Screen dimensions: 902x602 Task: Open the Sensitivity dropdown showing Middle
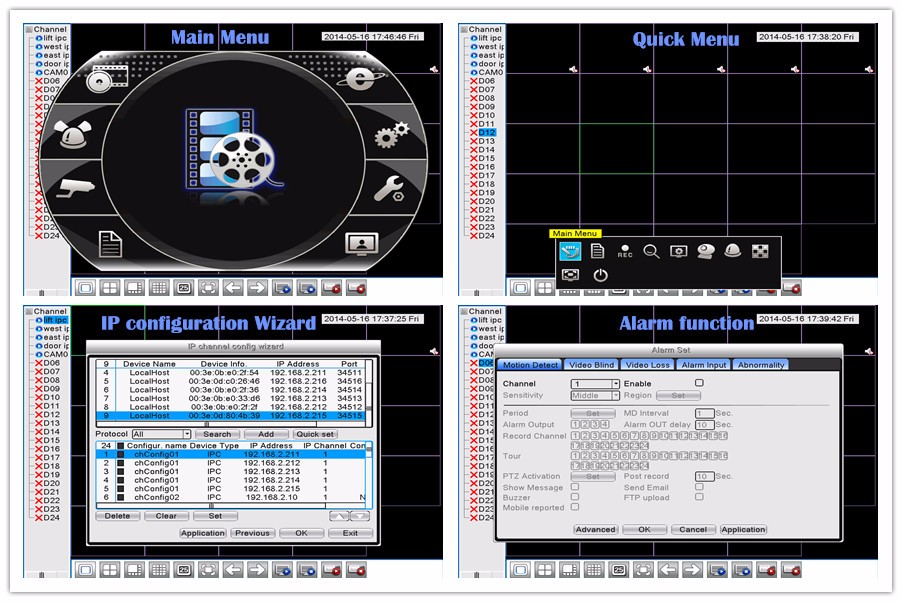point(596,396)
